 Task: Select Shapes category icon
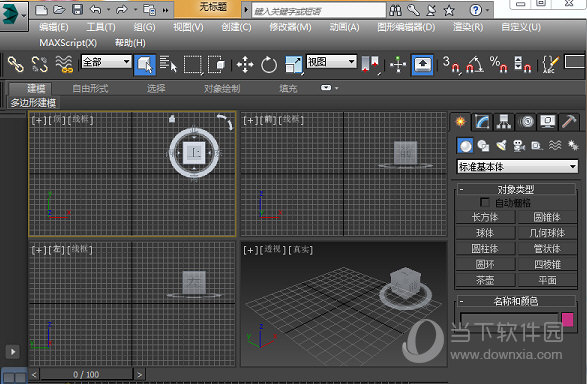483,146
